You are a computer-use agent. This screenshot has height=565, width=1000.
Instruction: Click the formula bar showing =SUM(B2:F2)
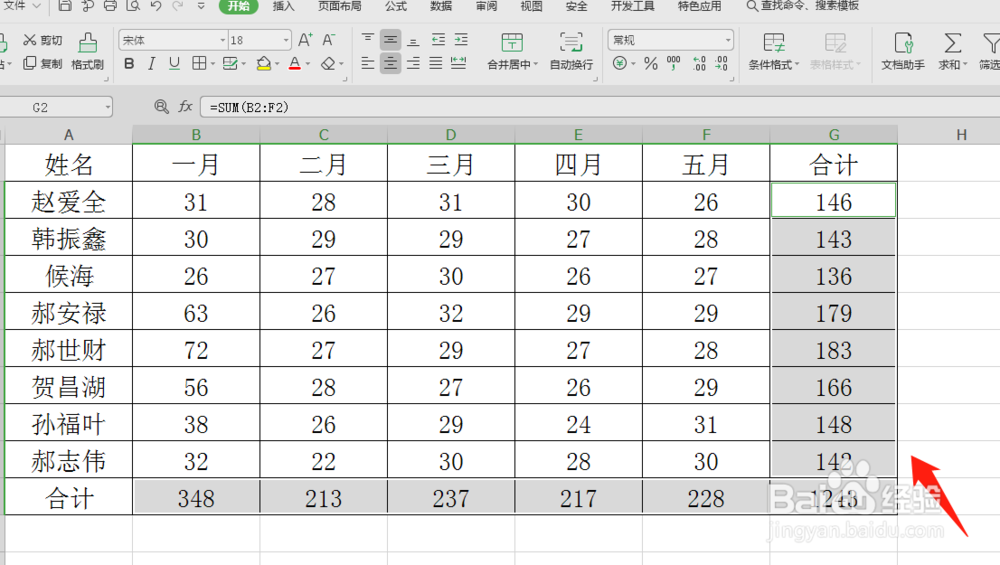click(599, 107)
